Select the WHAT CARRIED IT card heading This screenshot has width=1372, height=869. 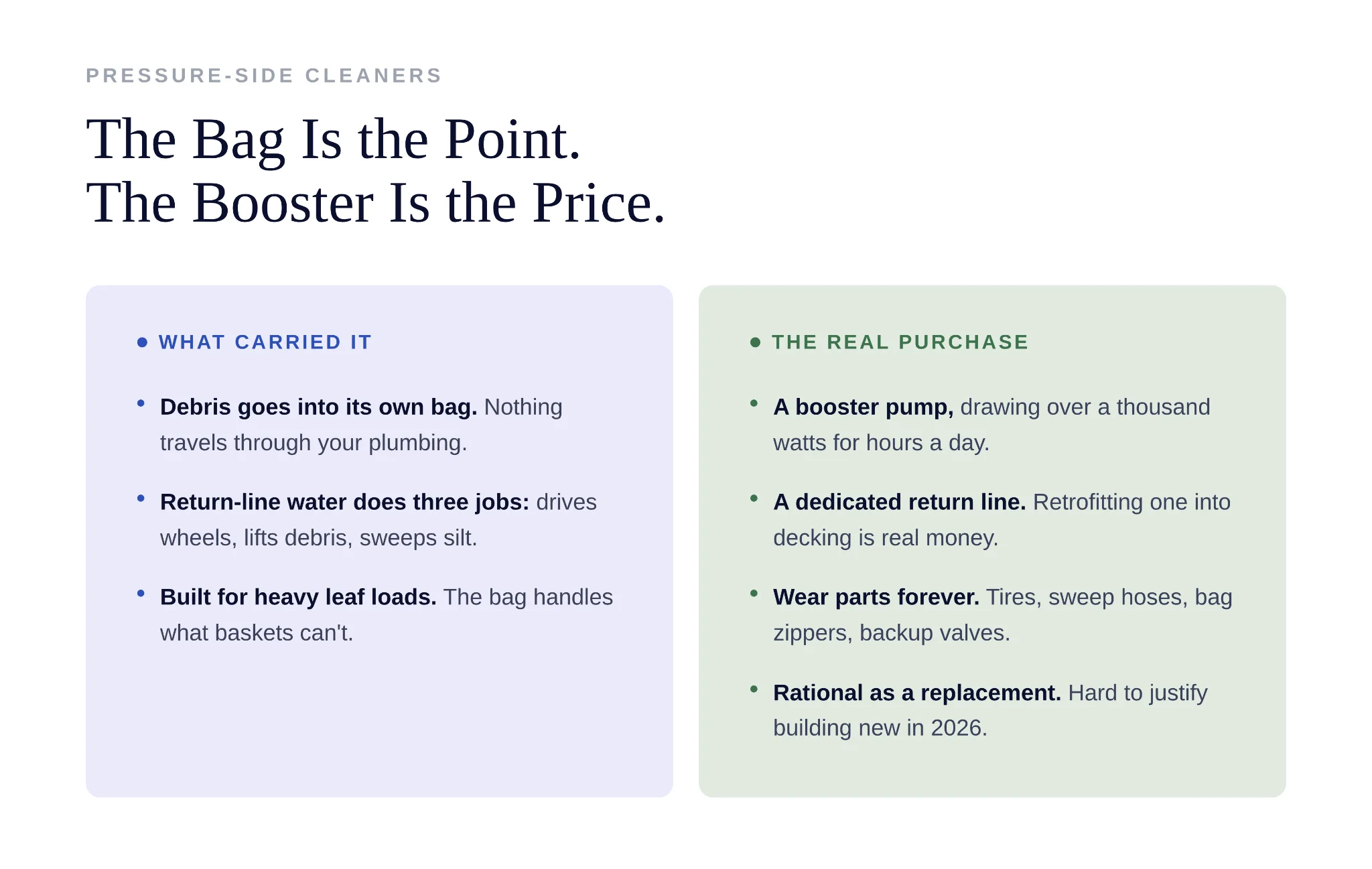pos(265,342)
